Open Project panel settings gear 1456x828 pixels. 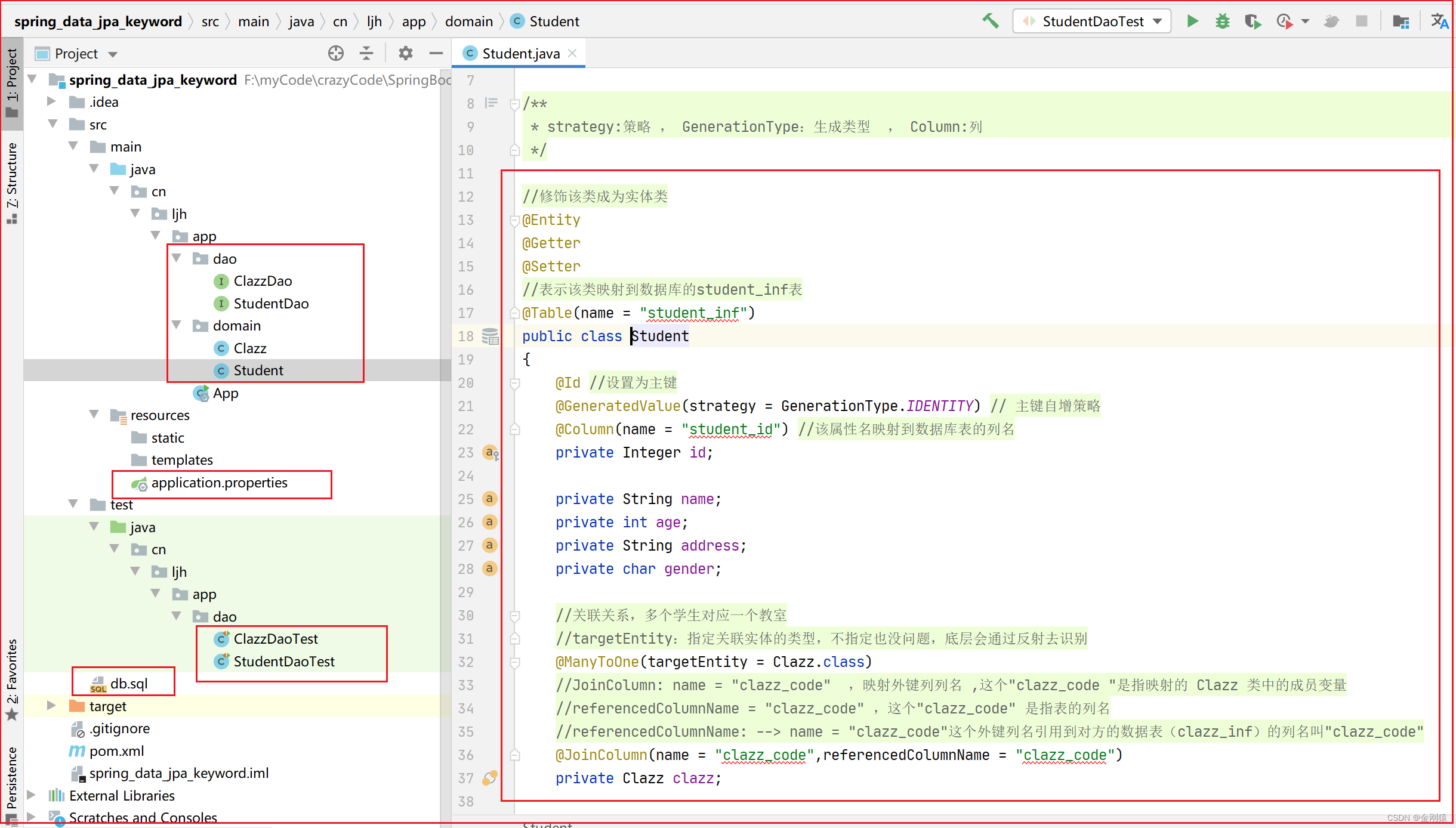click(x=406, y=53)
